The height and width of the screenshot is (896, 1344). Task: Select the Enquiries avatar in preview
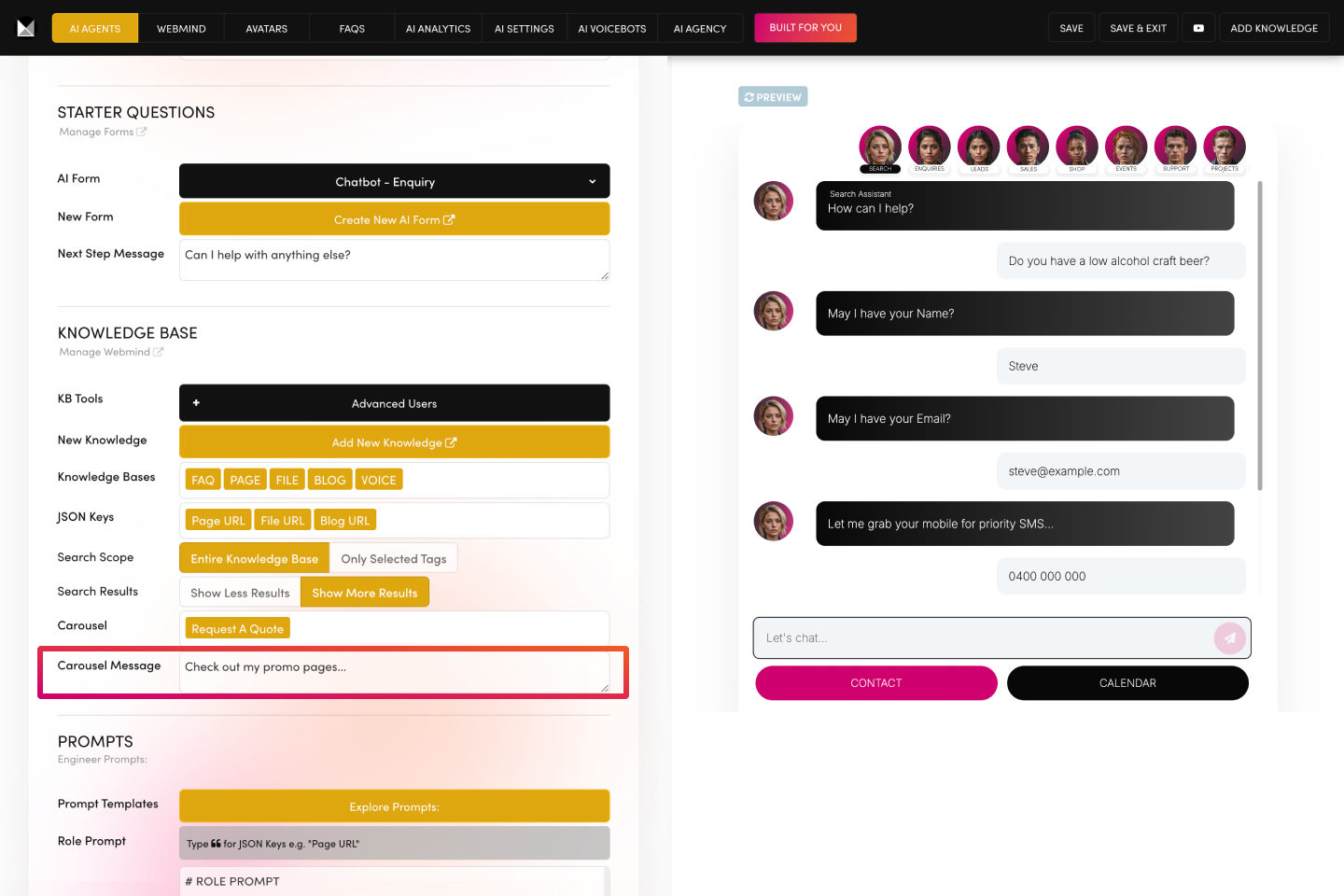pyautogui.click(x=929, y=147)
